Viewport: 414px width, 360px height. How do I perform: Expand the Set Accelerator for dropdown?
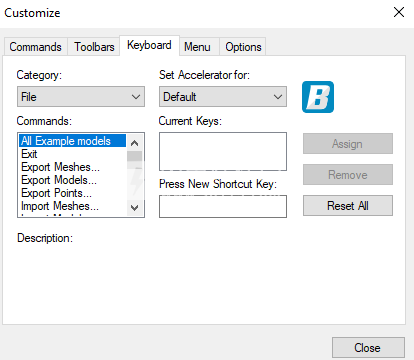click(223, 97)
